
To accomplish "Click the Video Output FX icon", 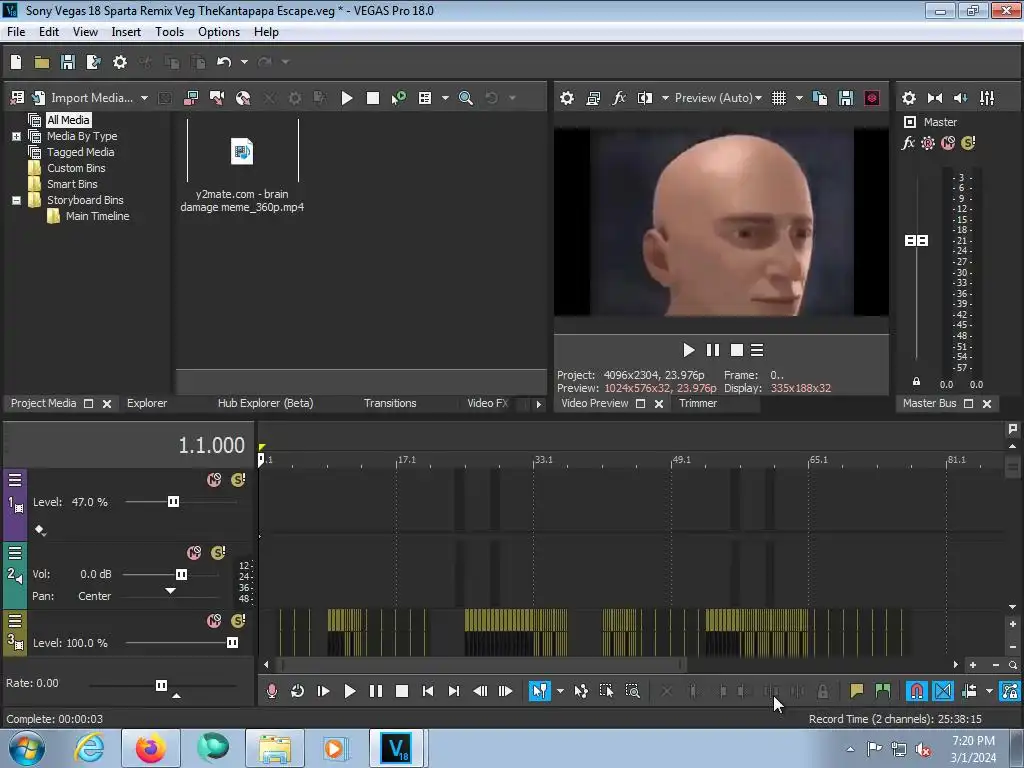I will coord(618,98).
